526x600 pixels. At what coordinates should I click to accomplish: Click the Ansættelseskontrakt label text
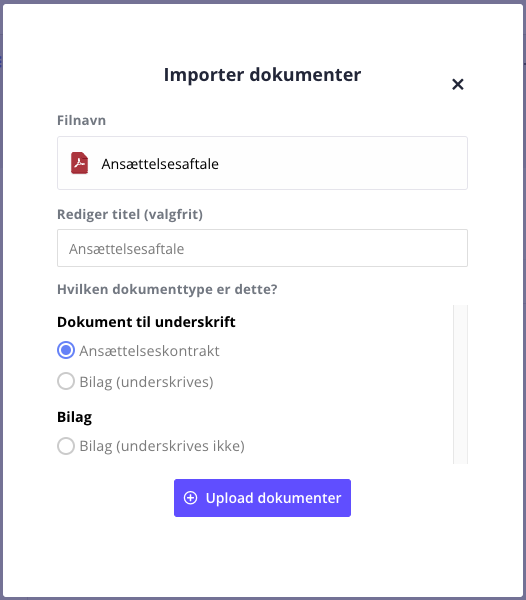pyautogui.click(x=149, y=351)
